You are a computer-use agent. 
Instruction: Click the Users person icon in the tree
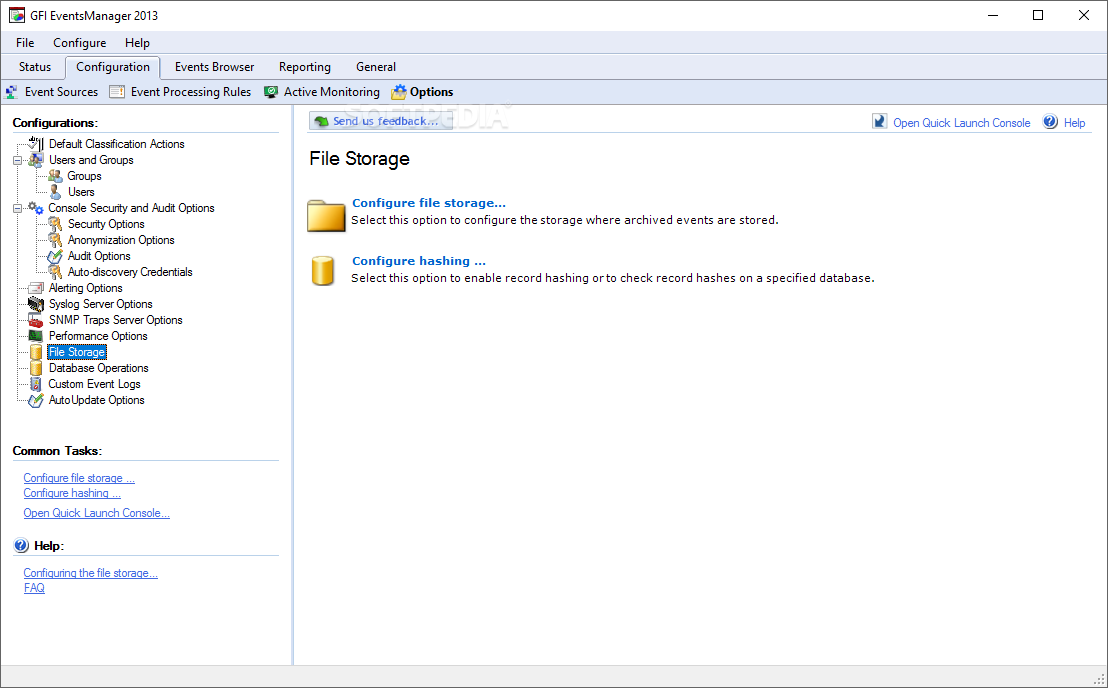(55, 192)
